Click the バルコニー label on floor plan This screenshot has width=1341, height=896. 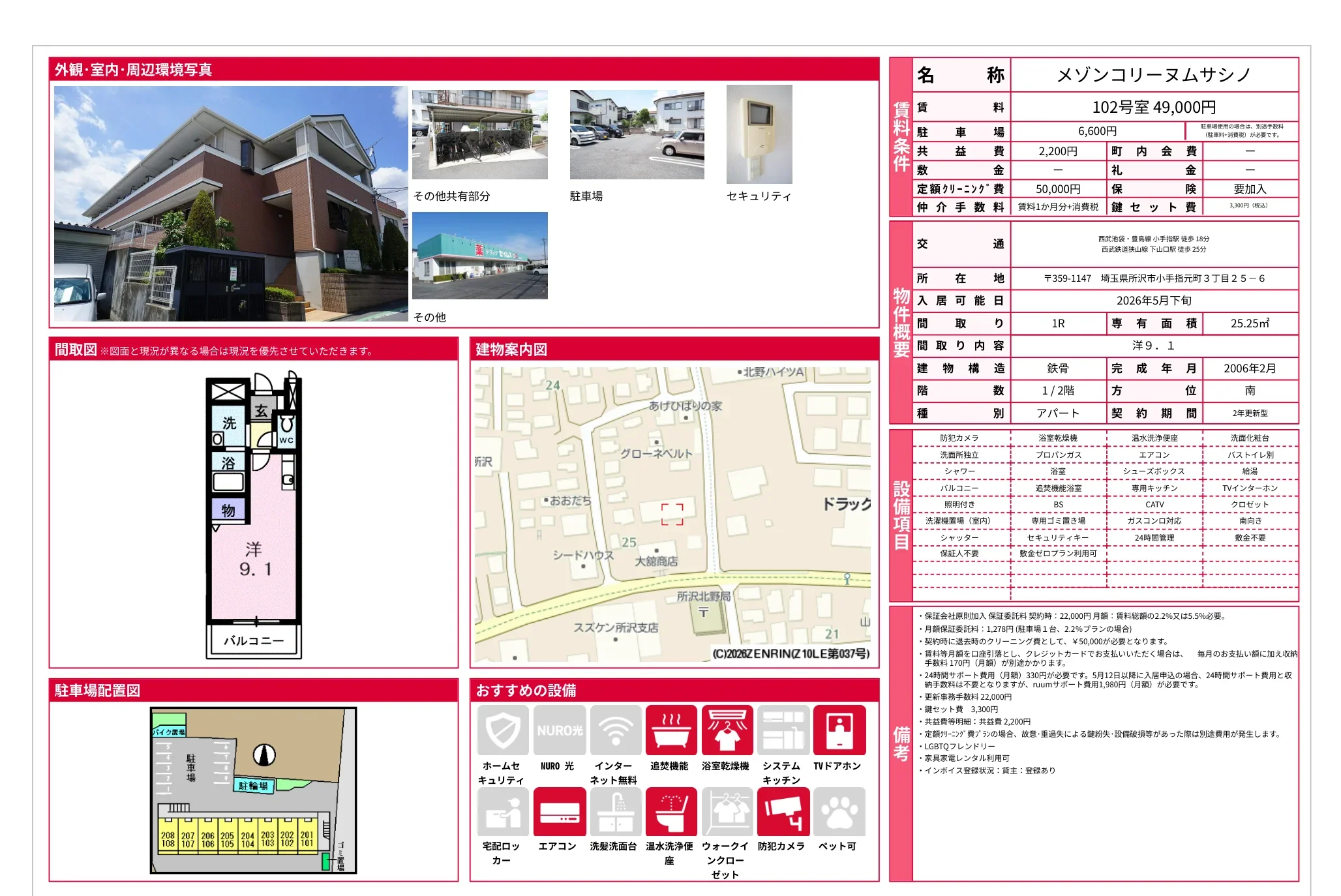point(254,640)
